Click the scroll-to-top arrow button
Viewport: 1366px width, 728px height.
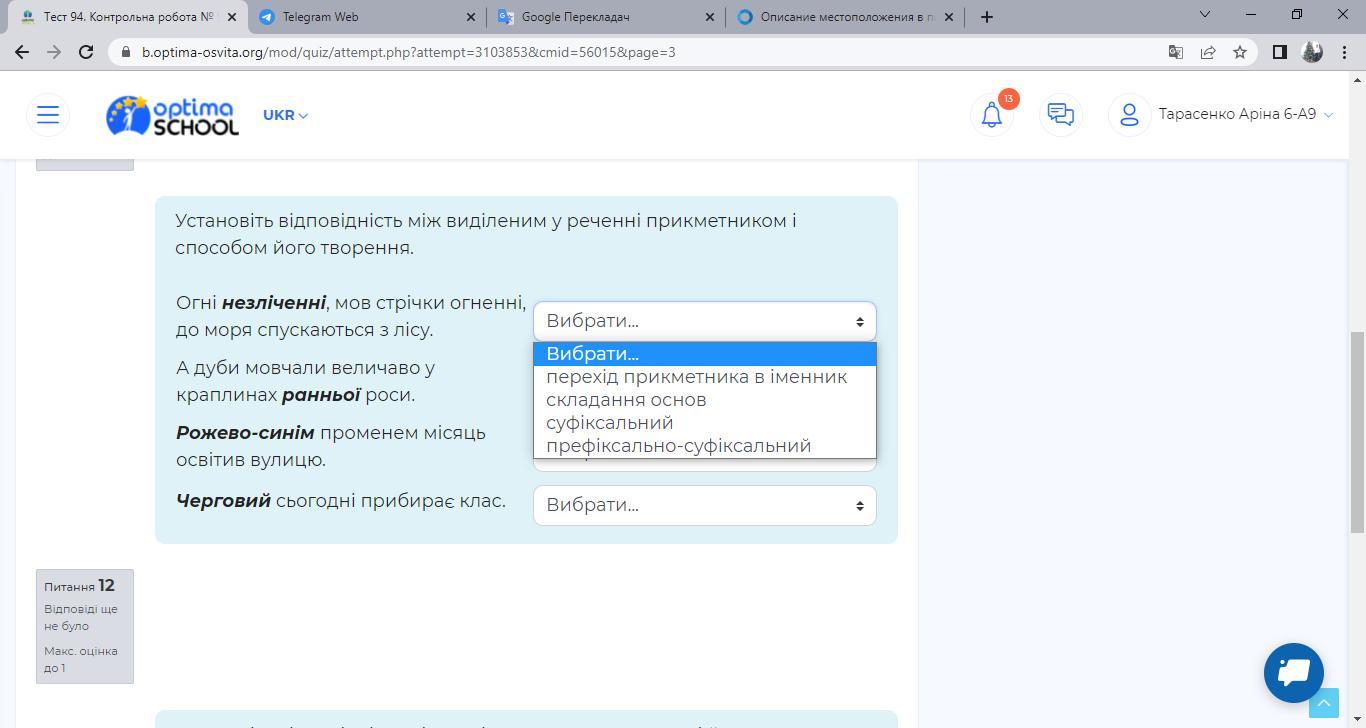(x=1323, y=703)
